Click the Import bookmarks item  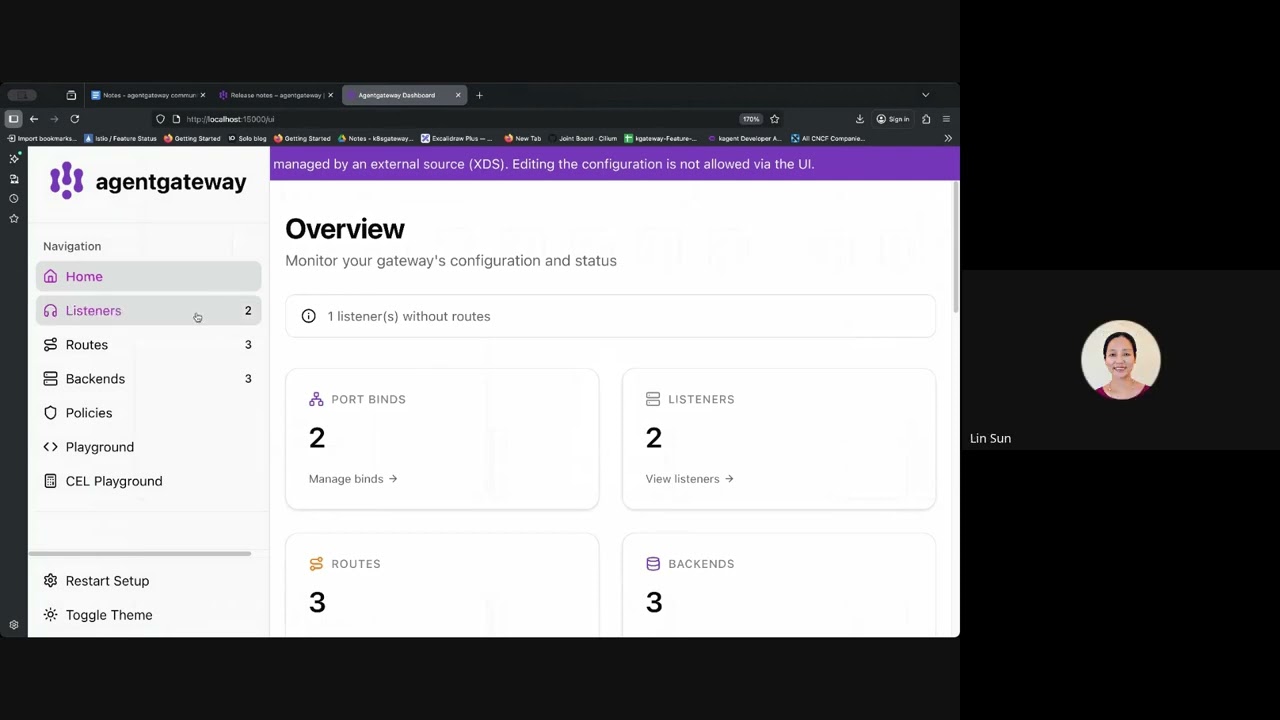click(41, 138)
